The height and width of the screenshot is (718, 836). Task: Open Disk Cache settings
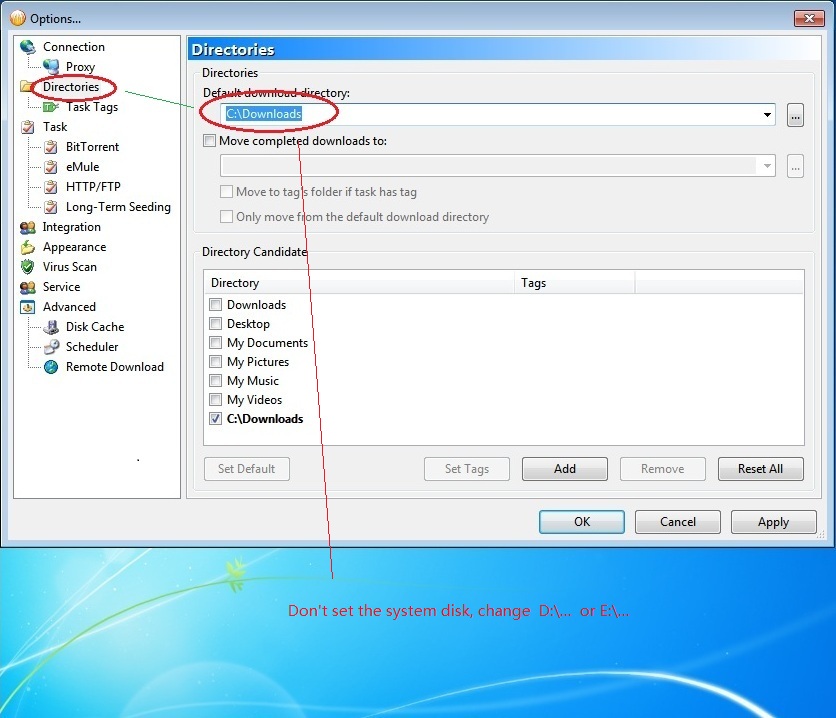point(95,327)
